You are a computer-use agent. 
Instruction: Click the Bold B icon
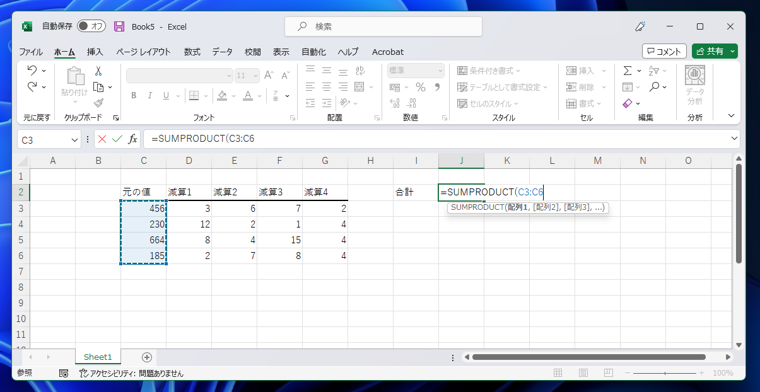click(x=134, y=96)
